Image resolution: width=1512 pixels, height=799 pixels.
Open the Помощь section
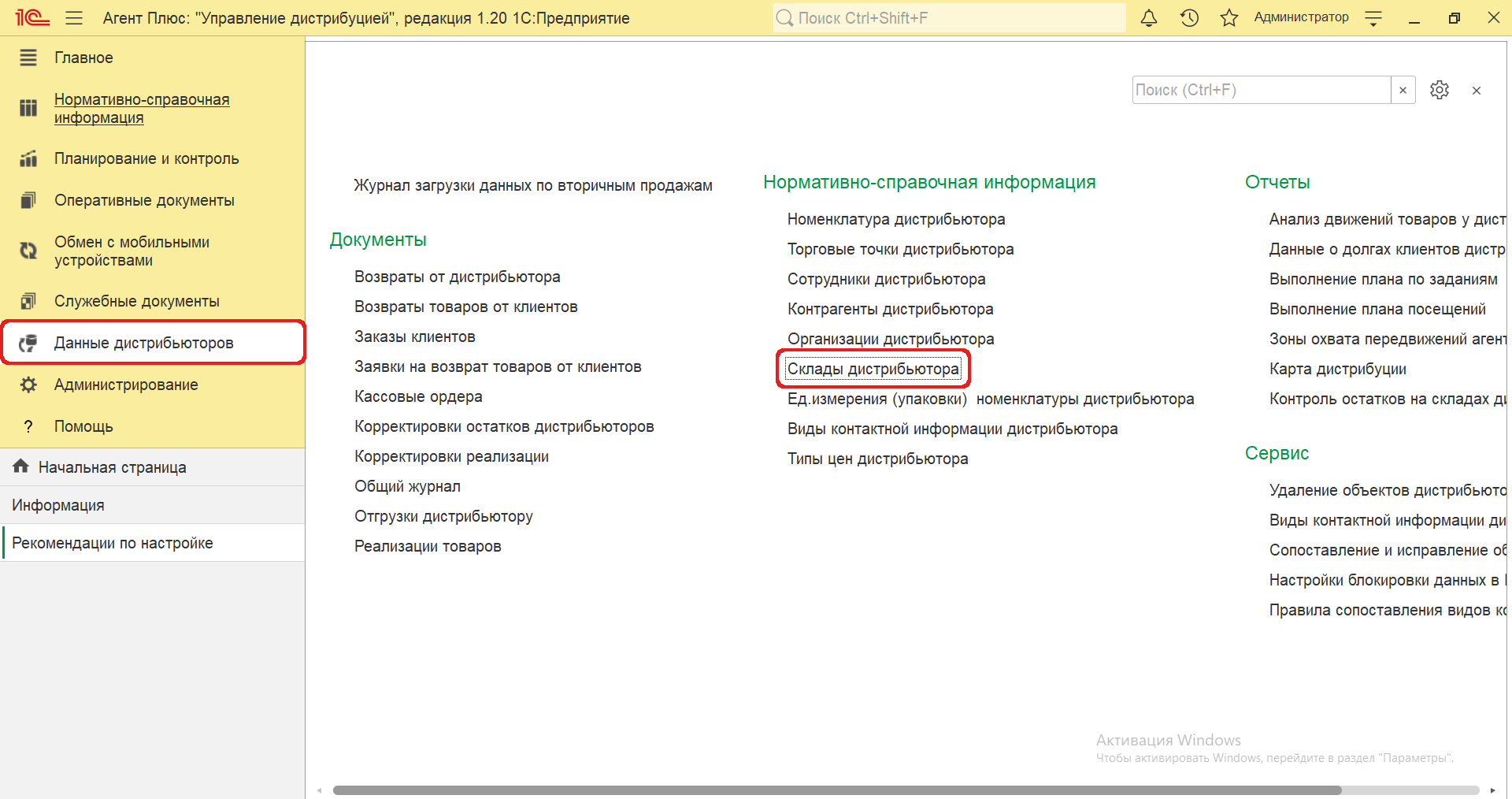[x=83, y=426]
